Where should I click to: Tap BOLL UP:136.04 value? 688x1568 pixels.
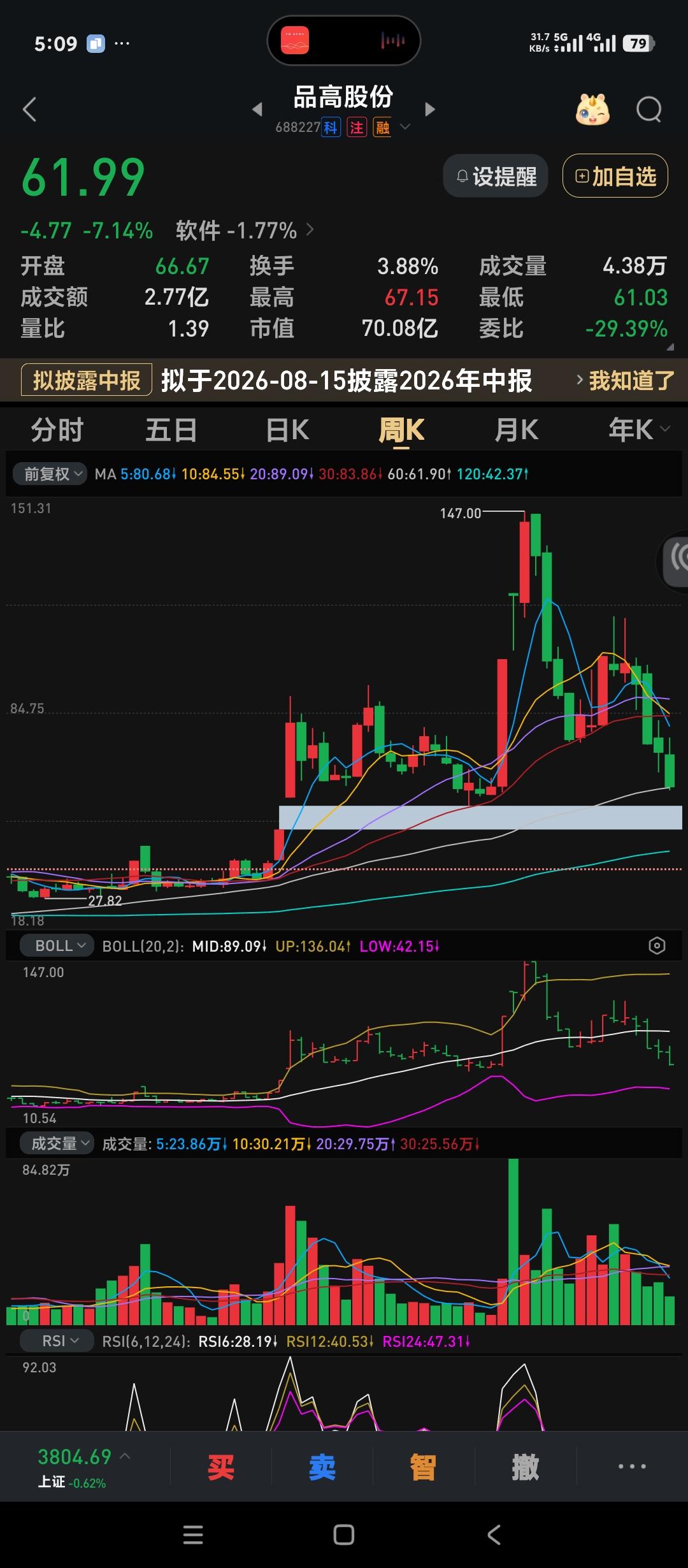point(313,946)
